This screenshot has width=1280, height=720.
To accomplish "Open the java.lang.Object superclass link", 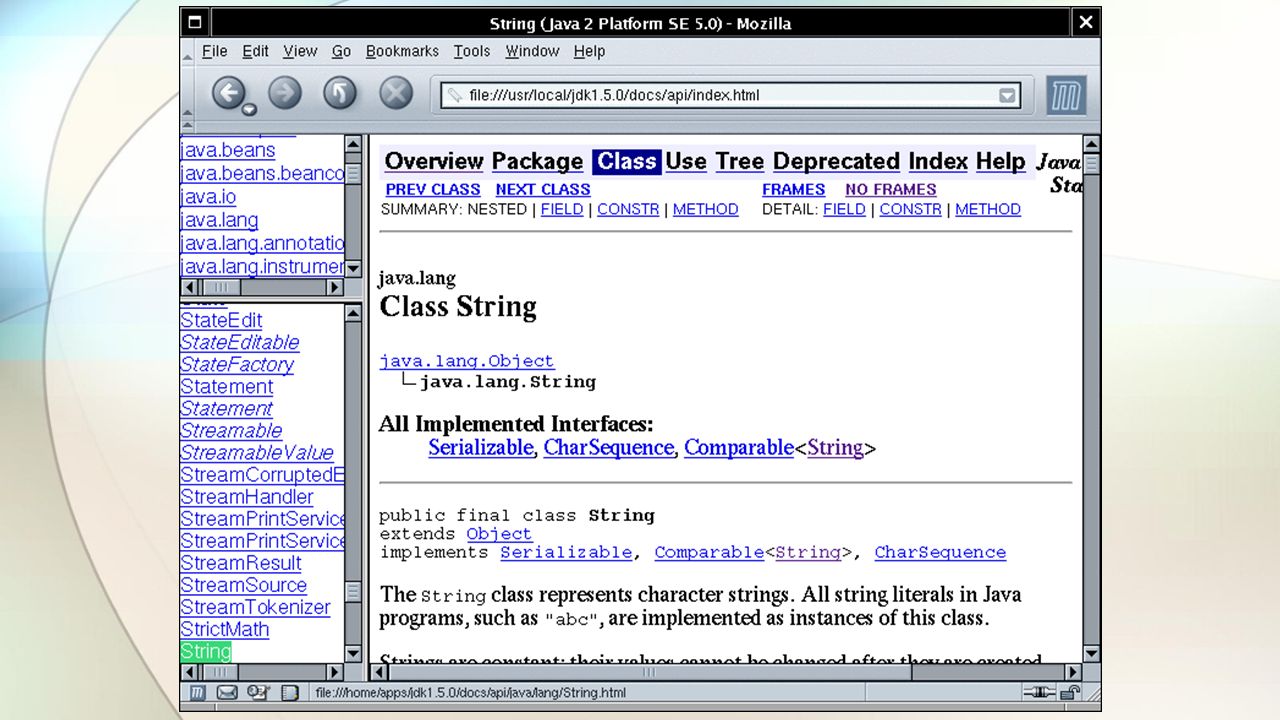I will 466,361.
